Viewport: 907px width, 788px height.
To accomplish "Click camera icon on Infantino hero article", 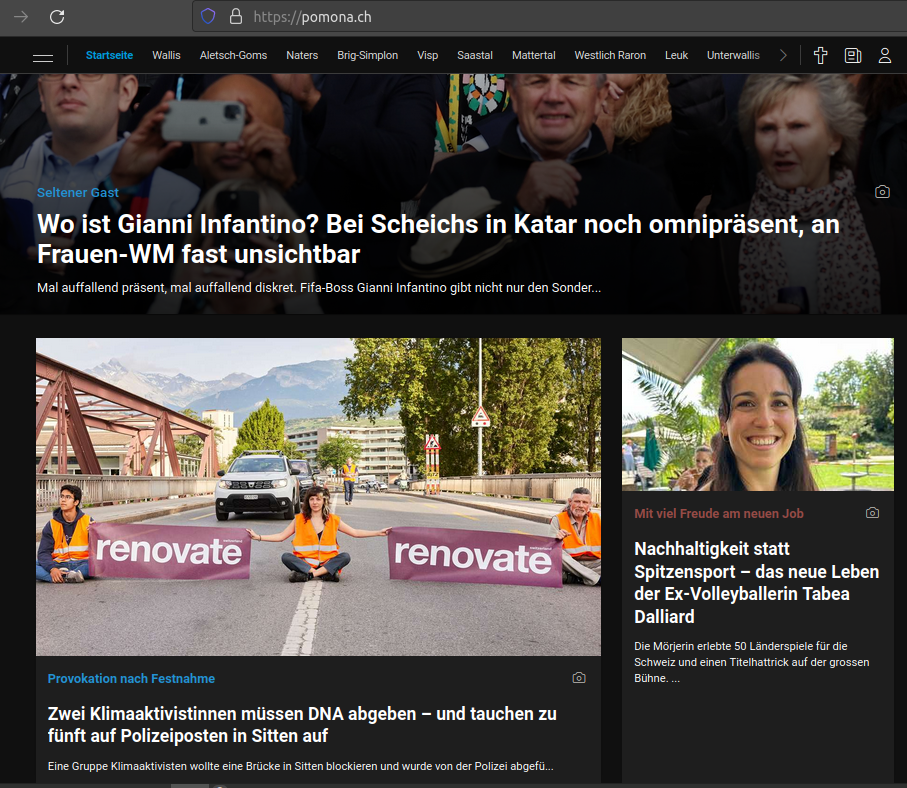I will pyautogui.click(x=882, y=192).
